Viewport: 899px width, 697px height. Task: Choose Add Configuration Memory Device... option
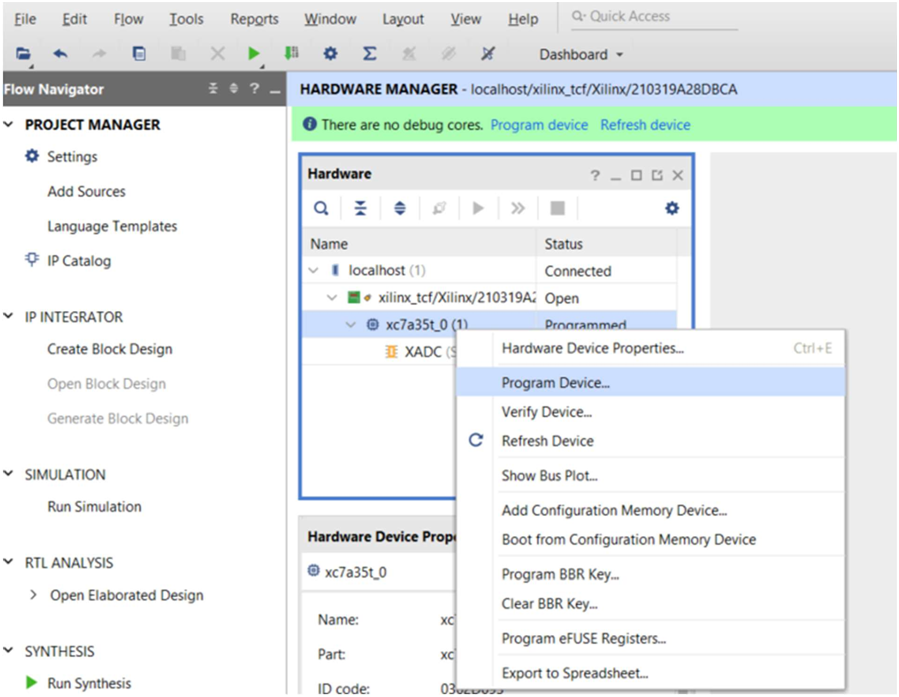pyautogui.click(x=614, y=511)
